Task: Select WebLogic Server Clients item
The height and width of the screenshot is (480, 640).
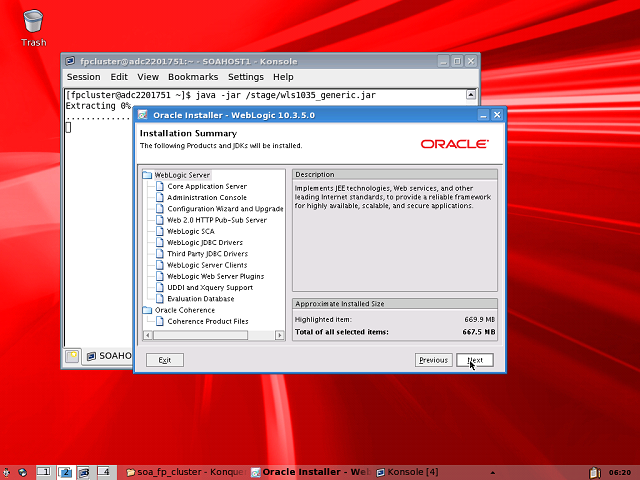Action: point(207,265)
